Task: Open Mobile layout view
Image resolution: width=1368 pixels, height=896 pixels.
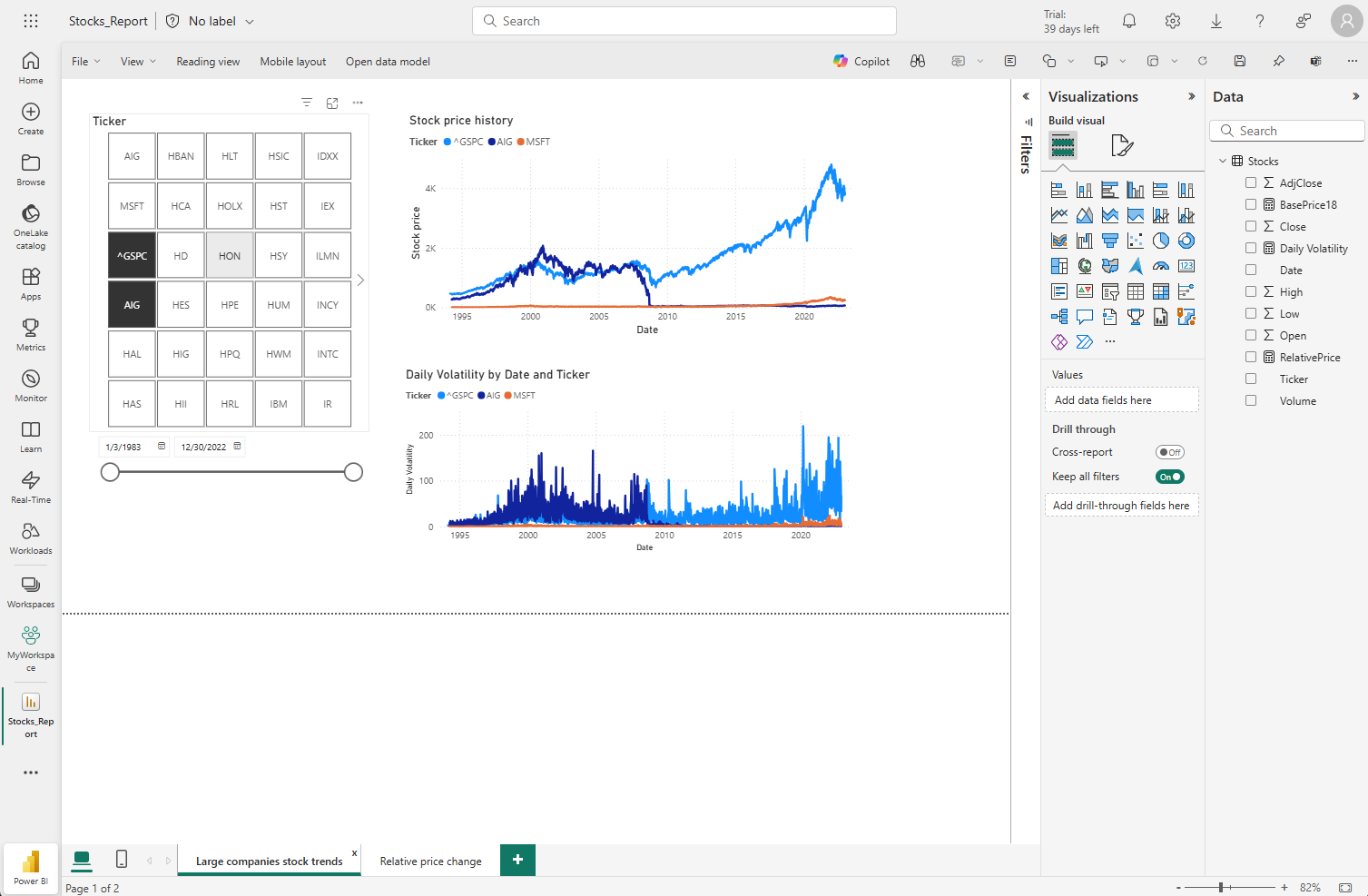Action: [292, 62]
